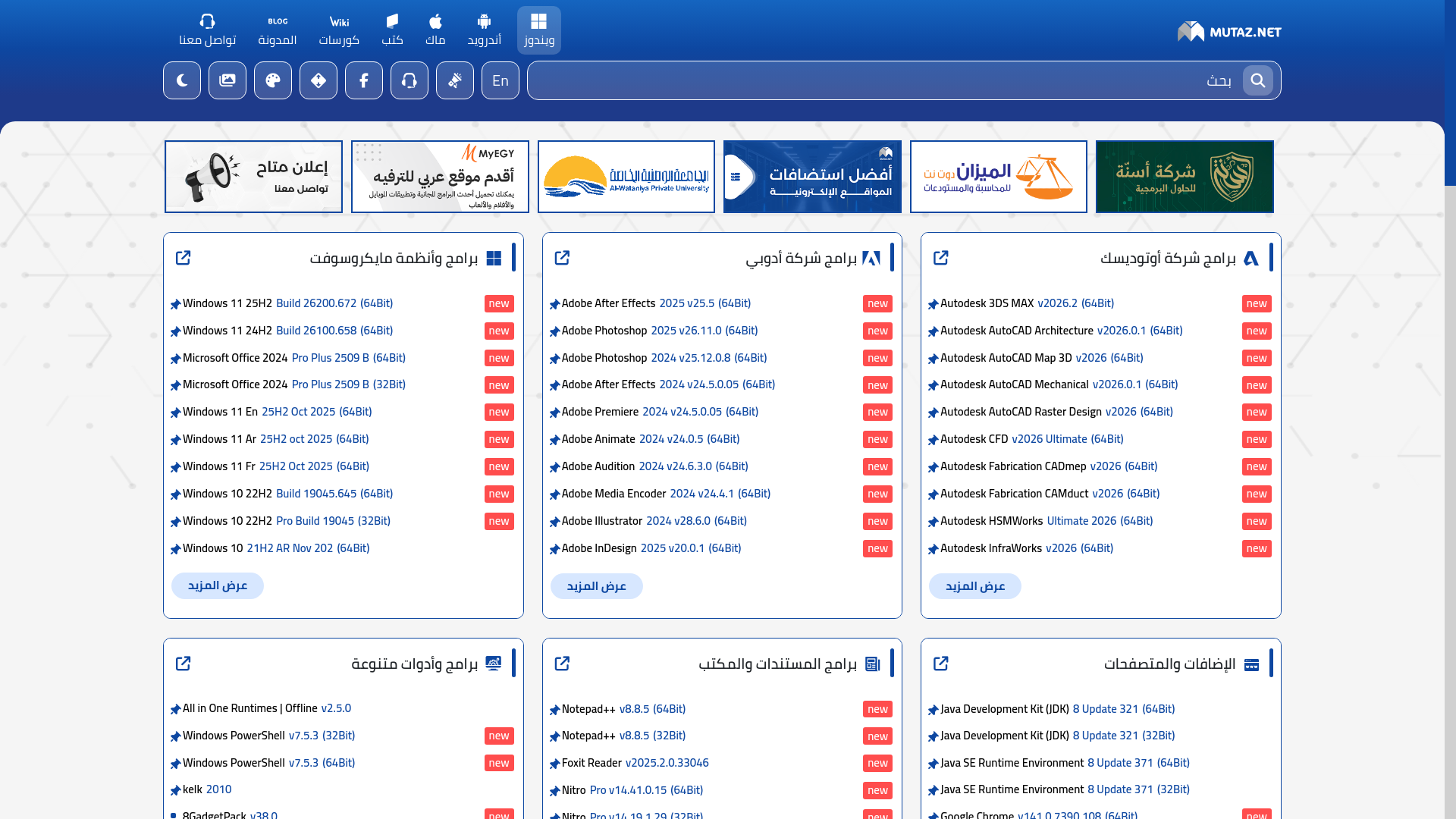Open Adobe section external link icon
This screenshot has height=819, width=1456.
(562, 258)
